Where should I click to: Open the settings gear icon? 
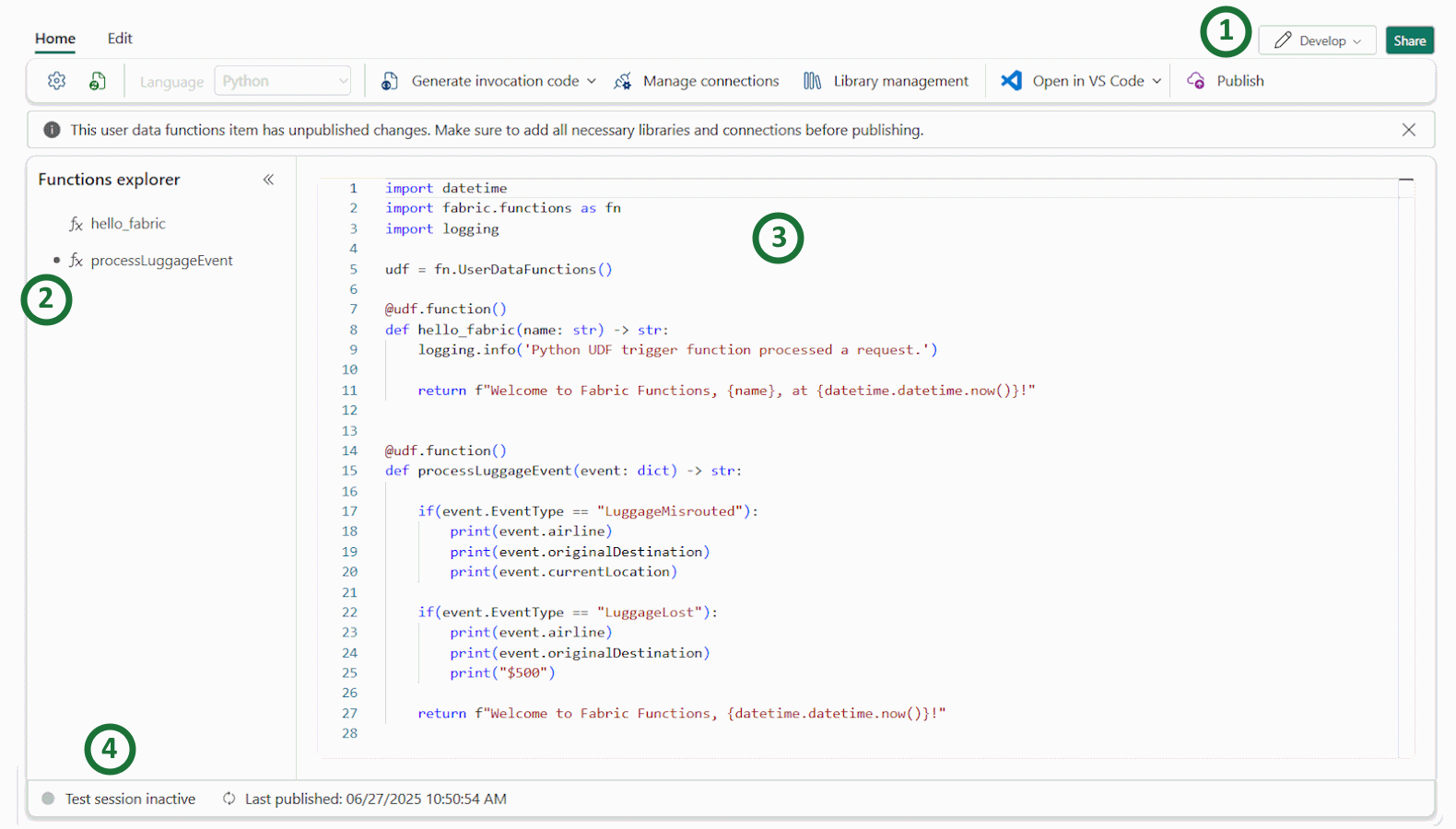56,81
